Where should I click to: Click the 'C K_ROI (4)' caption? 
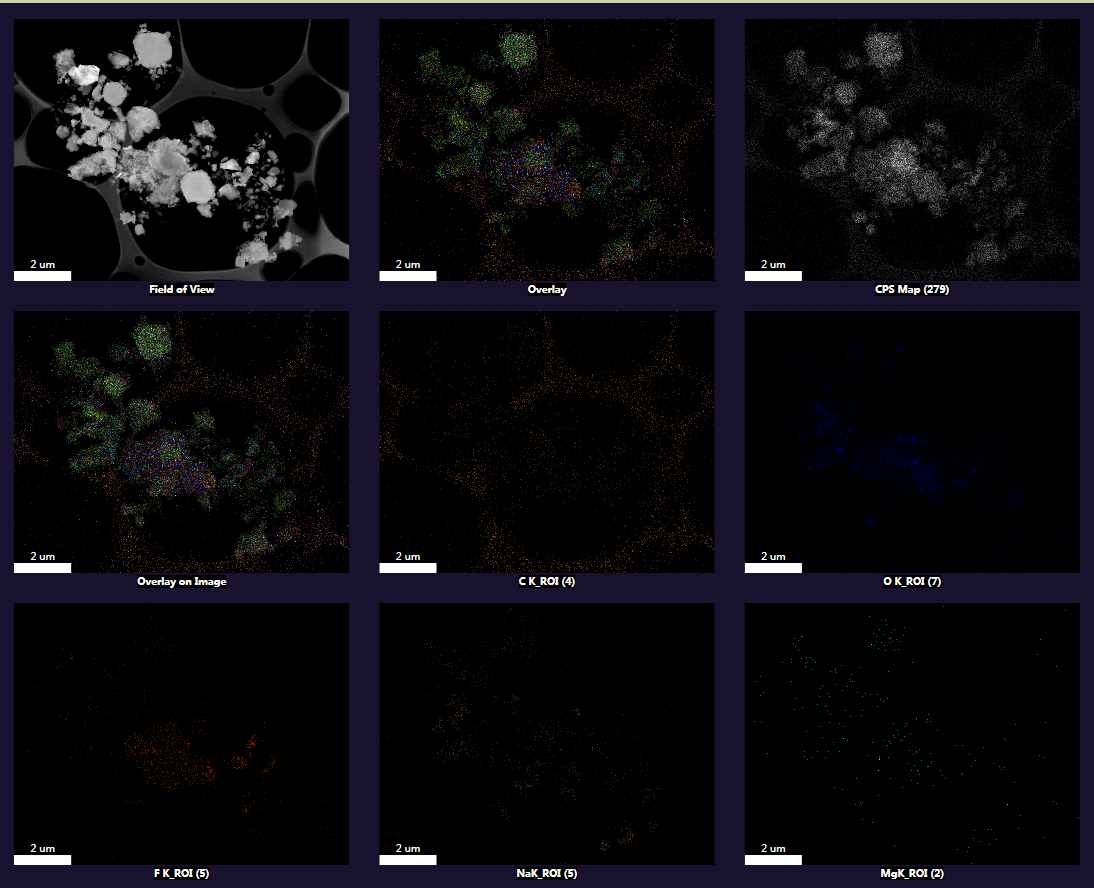tap(547, 582)
